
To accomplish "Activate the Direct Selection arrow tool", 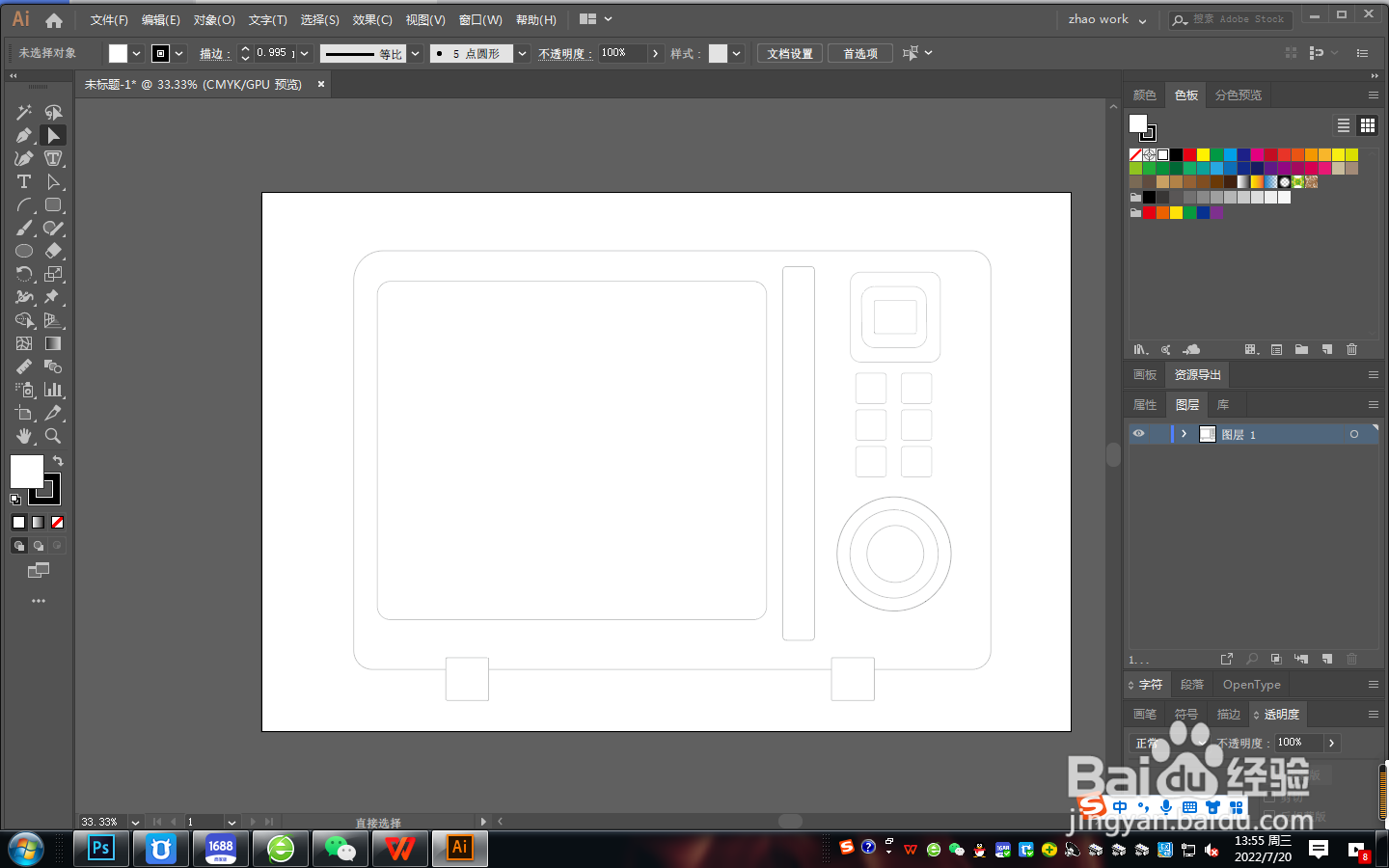I will tap(53, 136).
